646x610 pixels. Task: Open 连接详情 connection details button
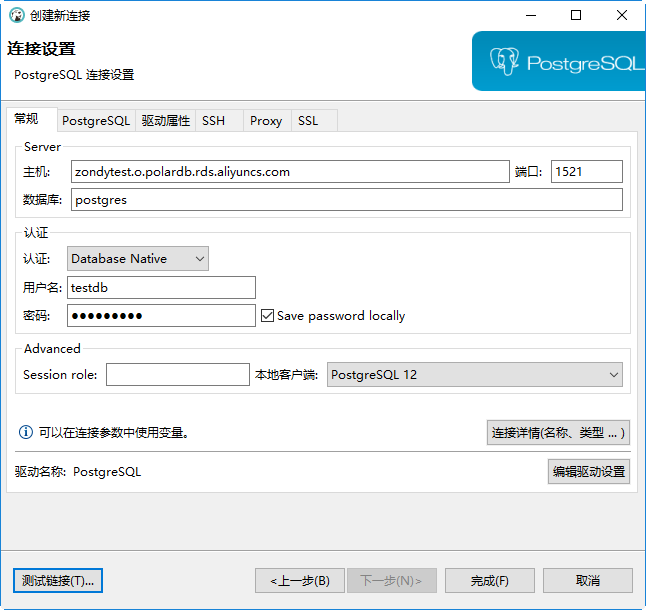click(x=558, y=433)
